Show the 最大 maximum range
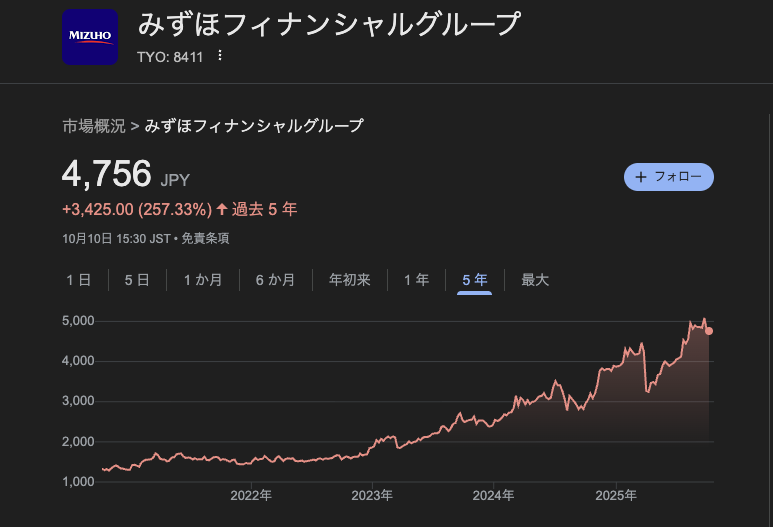Viewport: 773px width, 527px height. tap(535, 280)
